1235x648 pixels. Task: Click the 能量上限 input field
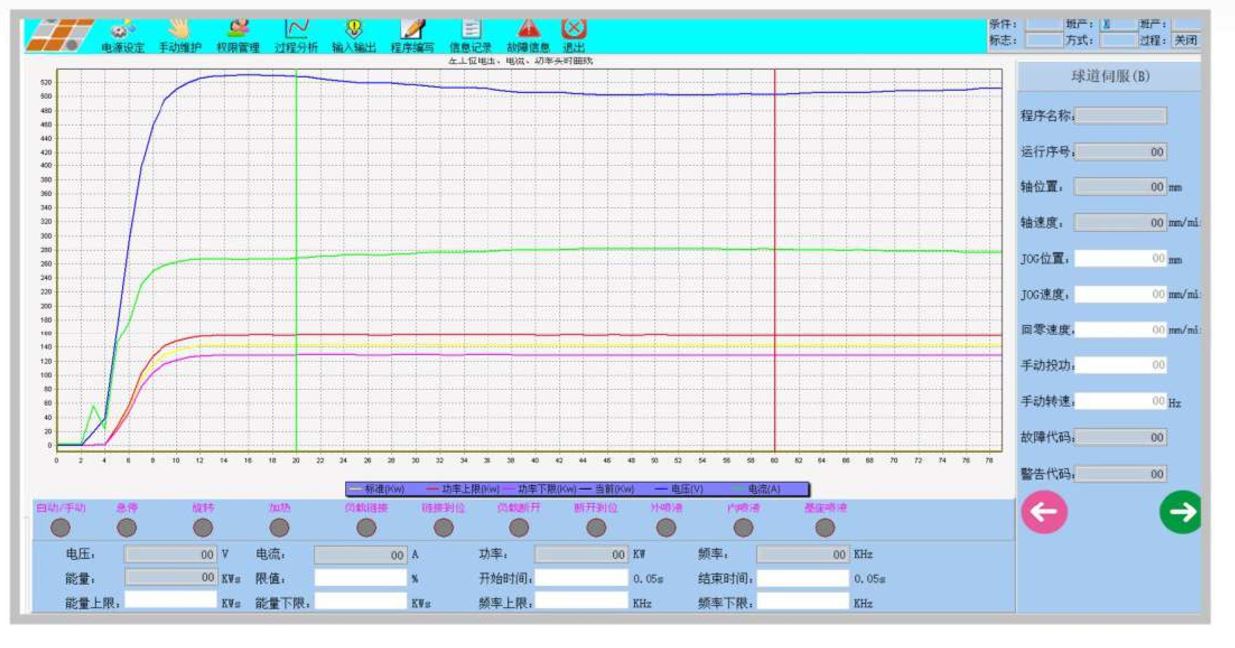pyautogui.click(x=171, y=601)
